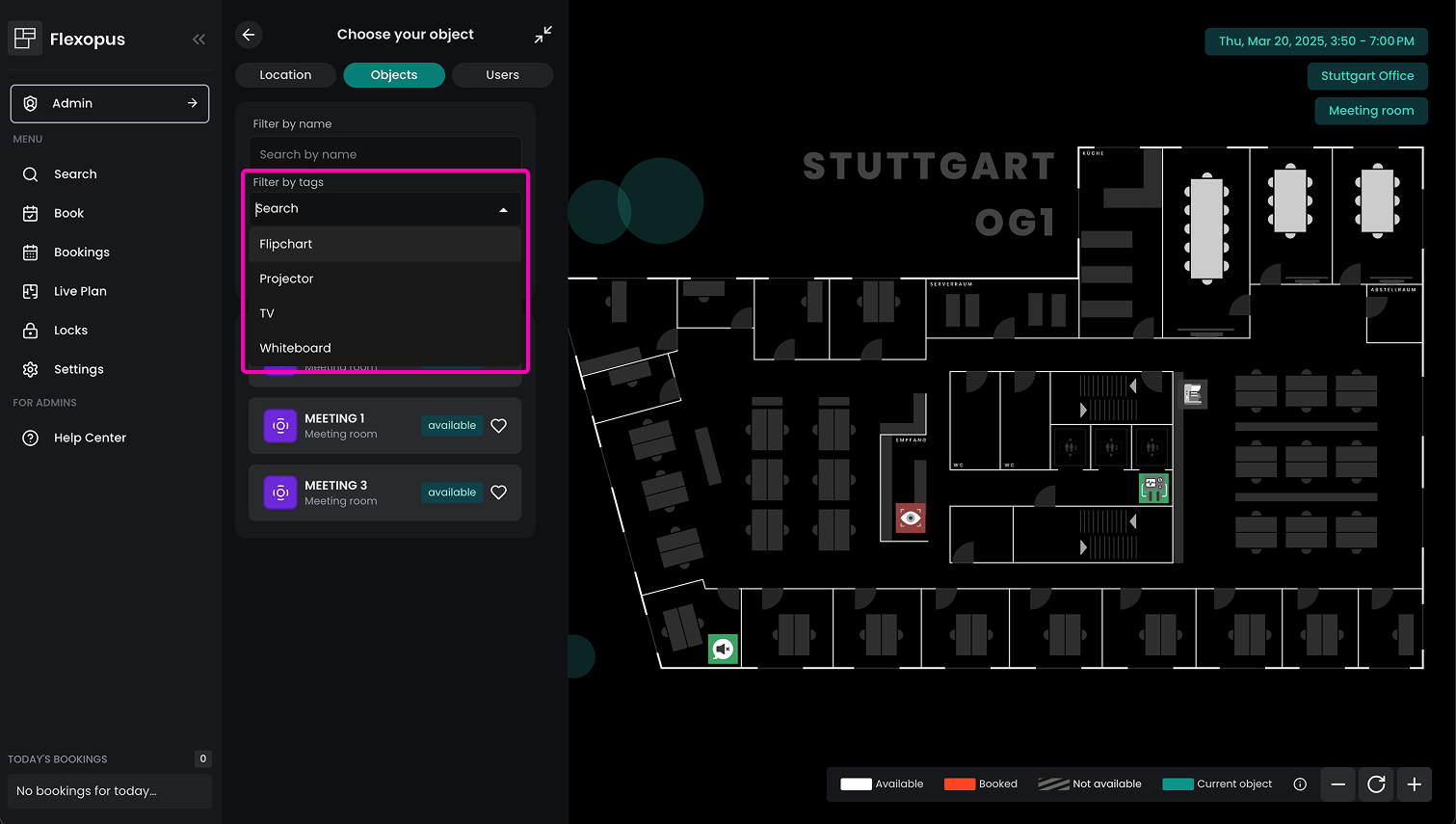The image size is (1456, 824).
Task: Switch to the Location tab
Action: coord(285,75)
